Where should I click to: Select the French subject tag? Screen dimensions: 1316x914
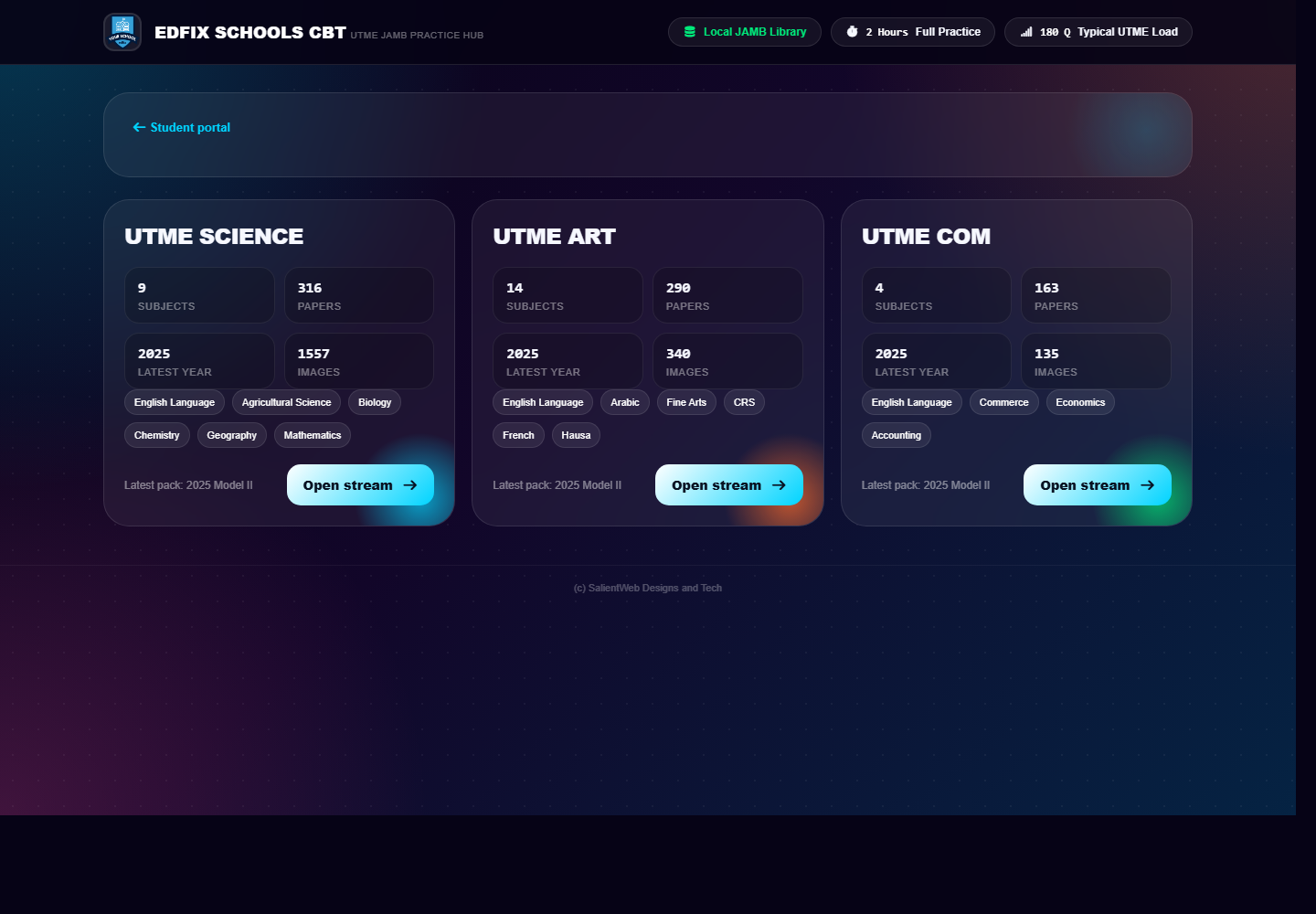518,435
